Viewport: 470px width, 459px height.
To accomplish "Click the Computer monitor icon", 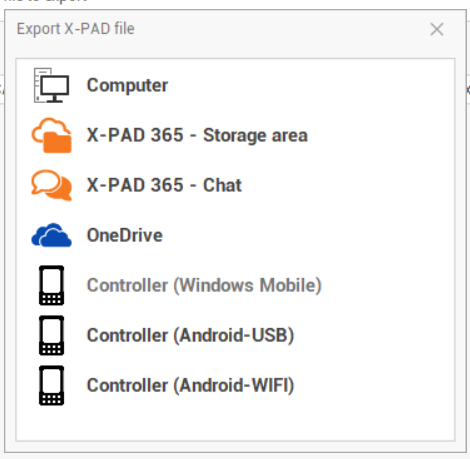I will tap(51, 85).
